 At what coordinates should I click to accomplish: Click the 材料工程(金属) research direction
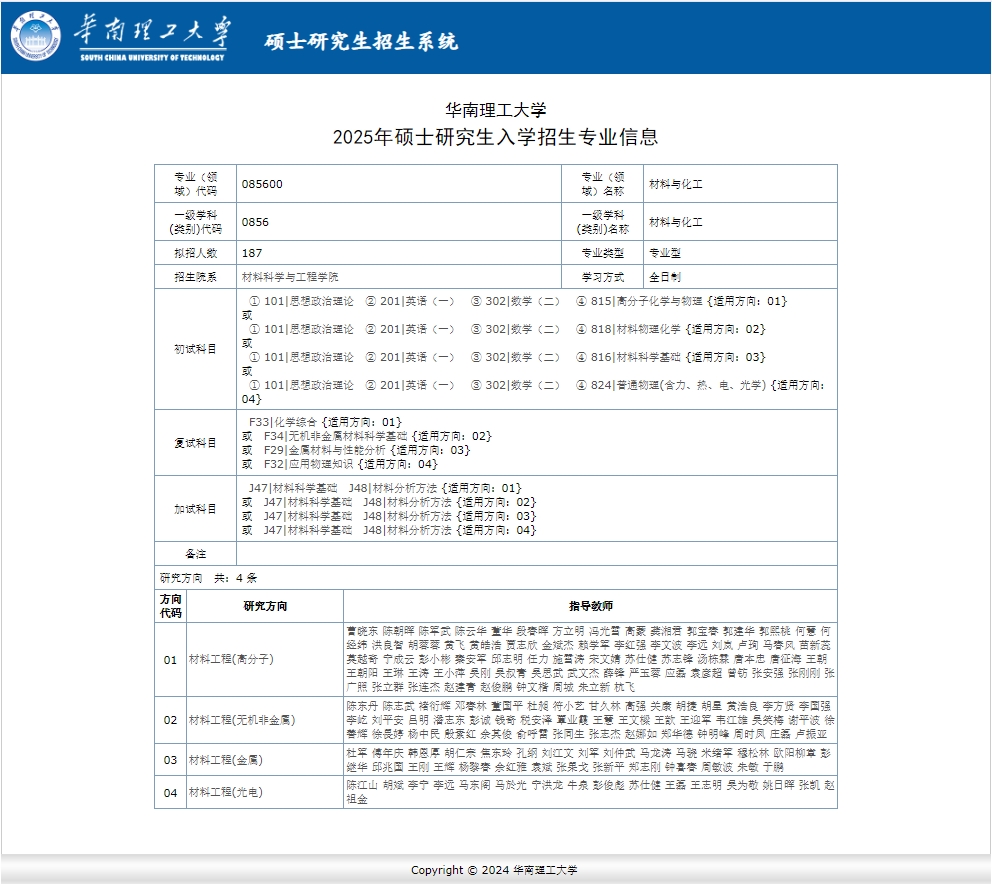226,760
